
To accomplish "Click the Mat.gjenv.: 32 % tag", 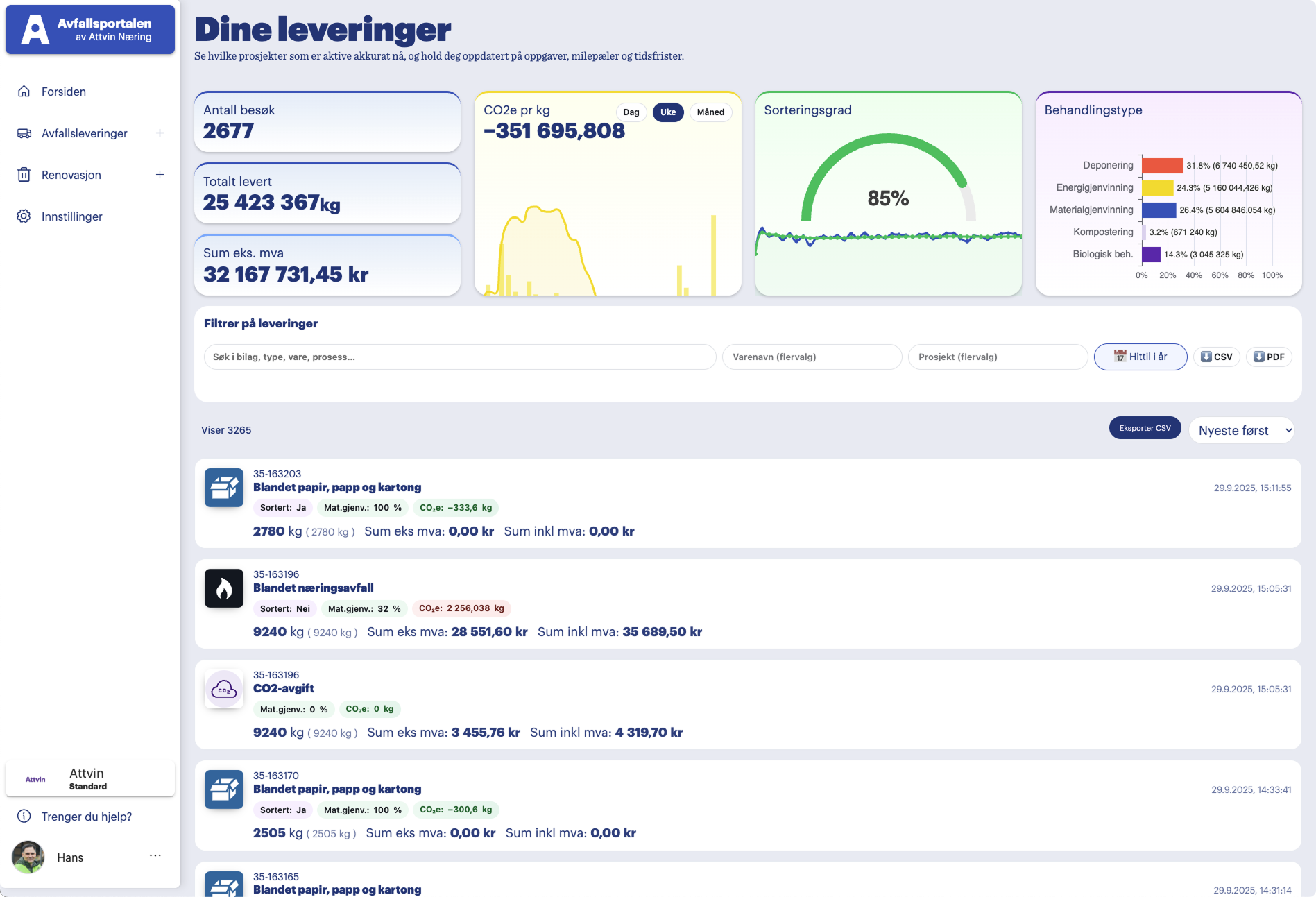I will [x=364, y=608].
